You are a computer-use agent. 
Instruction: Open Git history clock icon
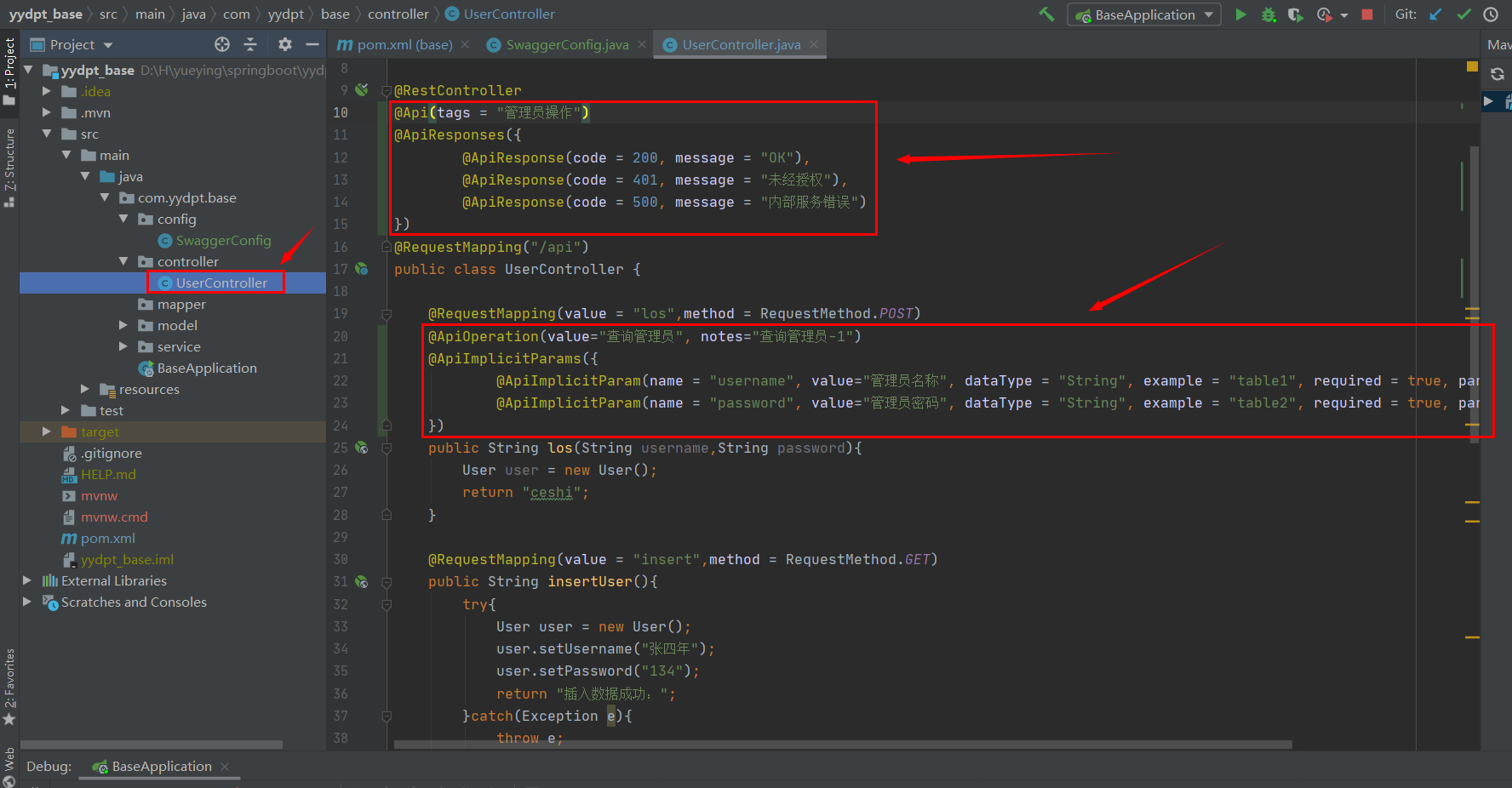tap(1491, 14)
